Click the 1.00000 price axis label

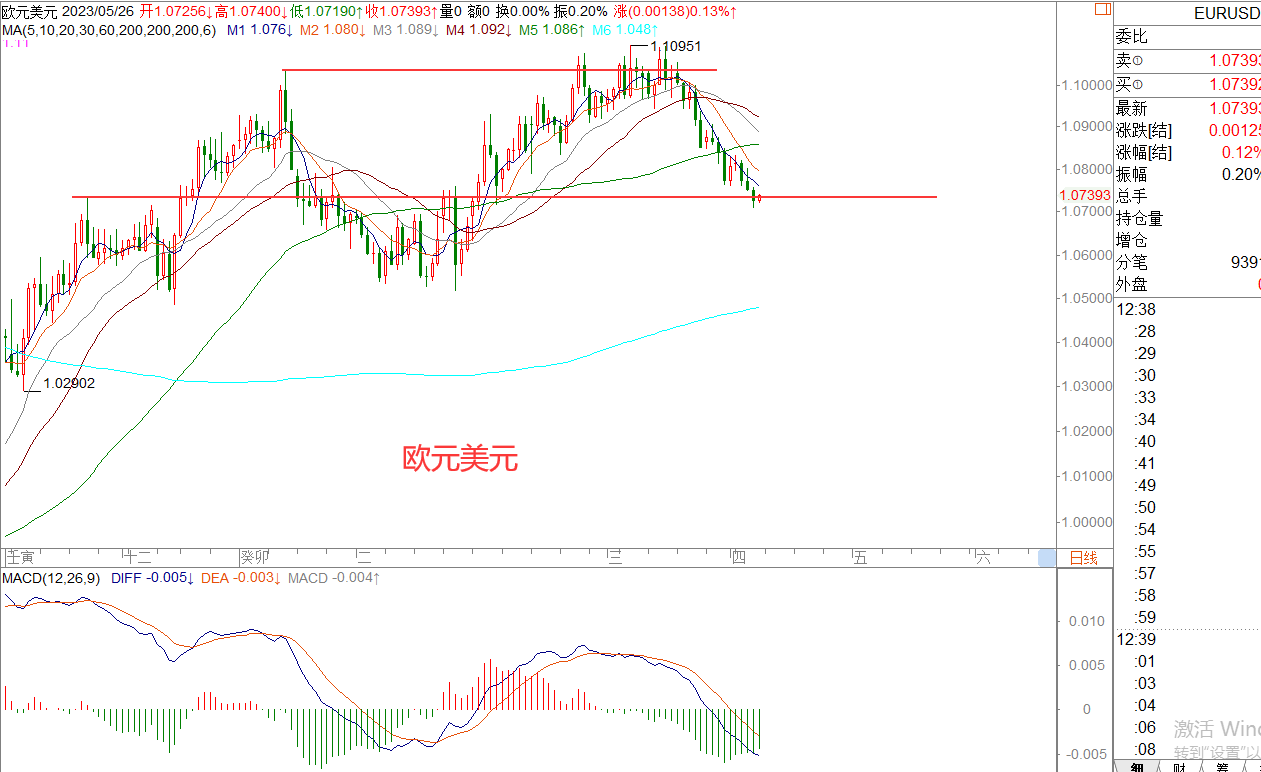pos(1087,522)
